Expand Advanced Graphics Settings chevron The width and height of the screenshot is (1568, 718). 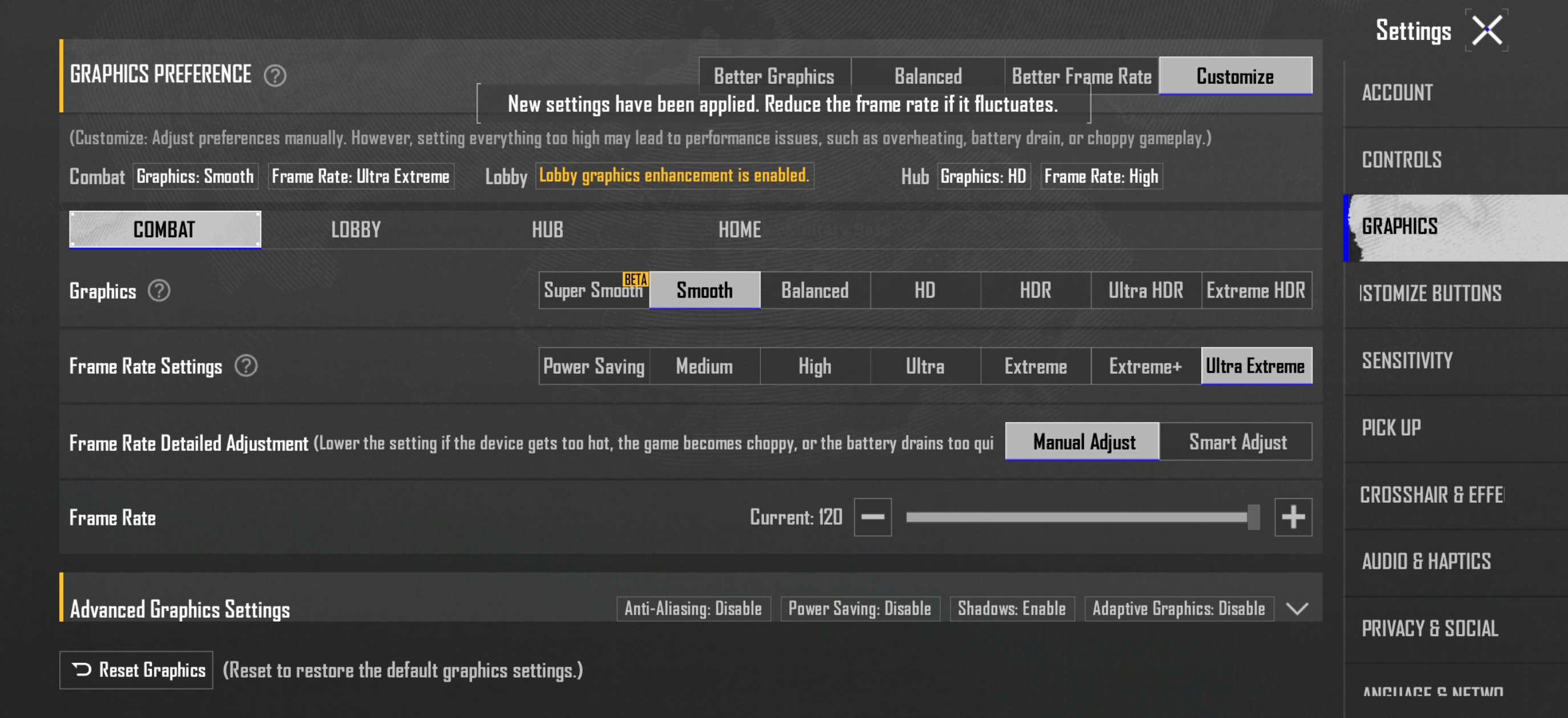point(1297,609)
